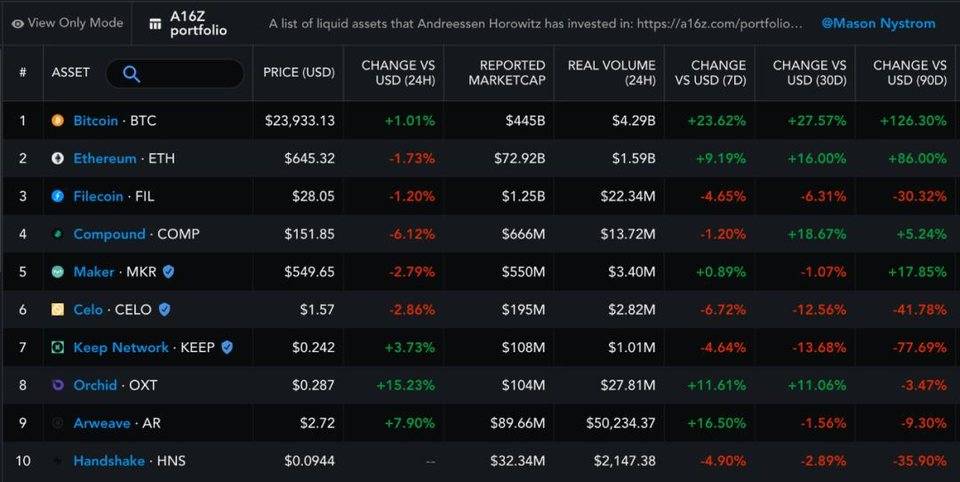Click Keep Network 90D change -77.69%

coord(920,348)
